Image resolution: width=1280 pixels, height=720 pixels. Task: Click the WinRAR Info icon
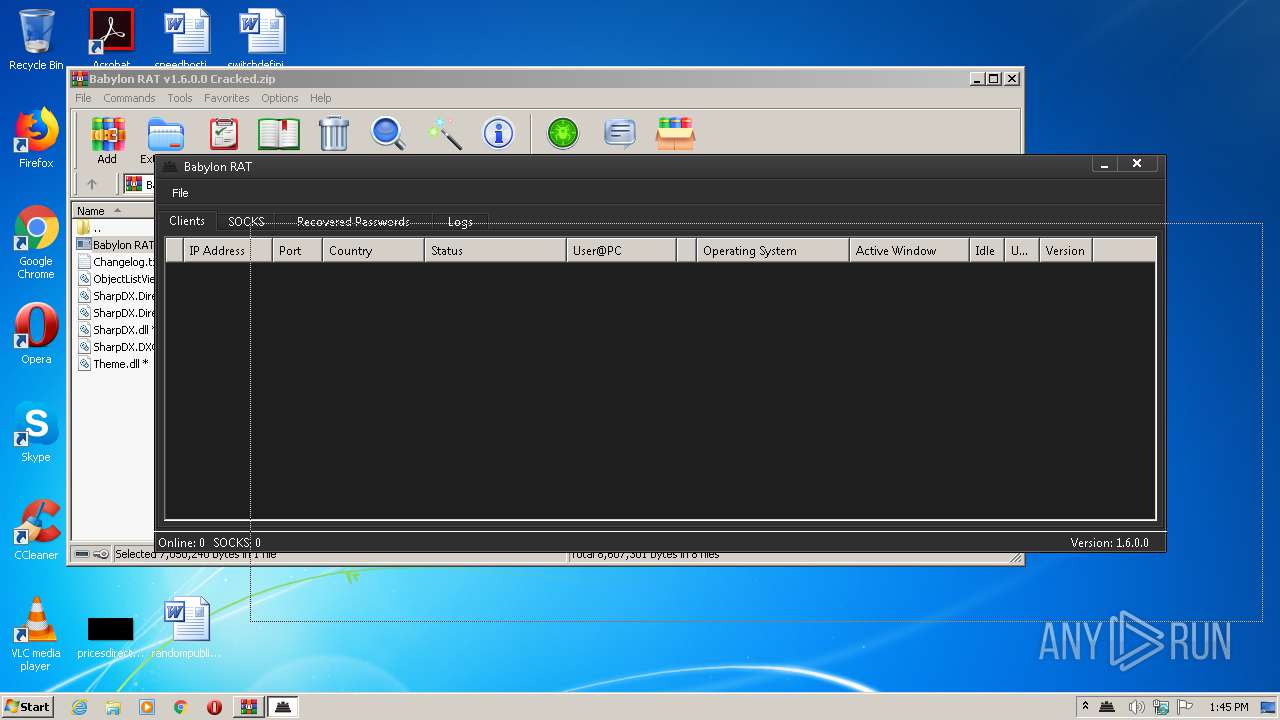pos(498,133)
